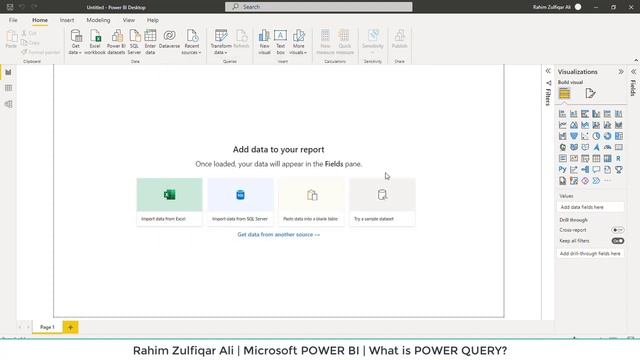Expand the Filters pane
Screen dimensions: 640x360
pyautogui.click(x=548, y=71)
